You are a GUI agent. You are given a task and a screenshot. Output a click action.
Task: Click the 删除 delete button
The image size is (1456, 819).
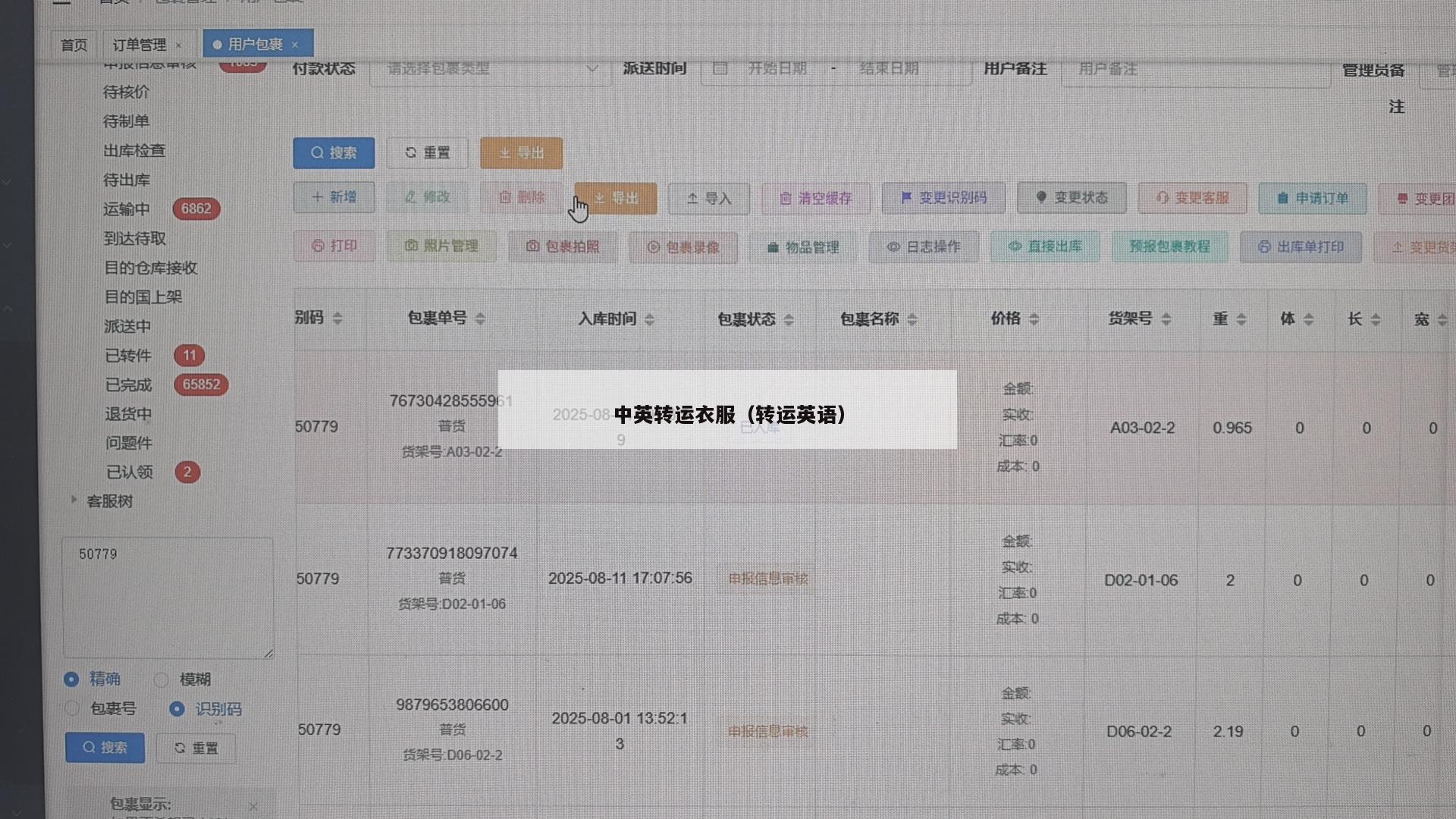522,197
